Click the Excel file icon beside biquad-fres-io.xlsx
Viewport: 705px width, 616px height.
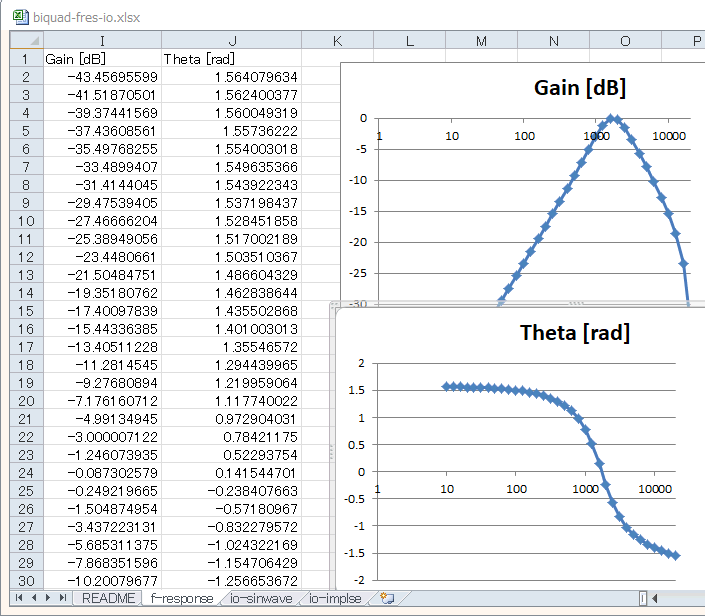click(21, 17)
